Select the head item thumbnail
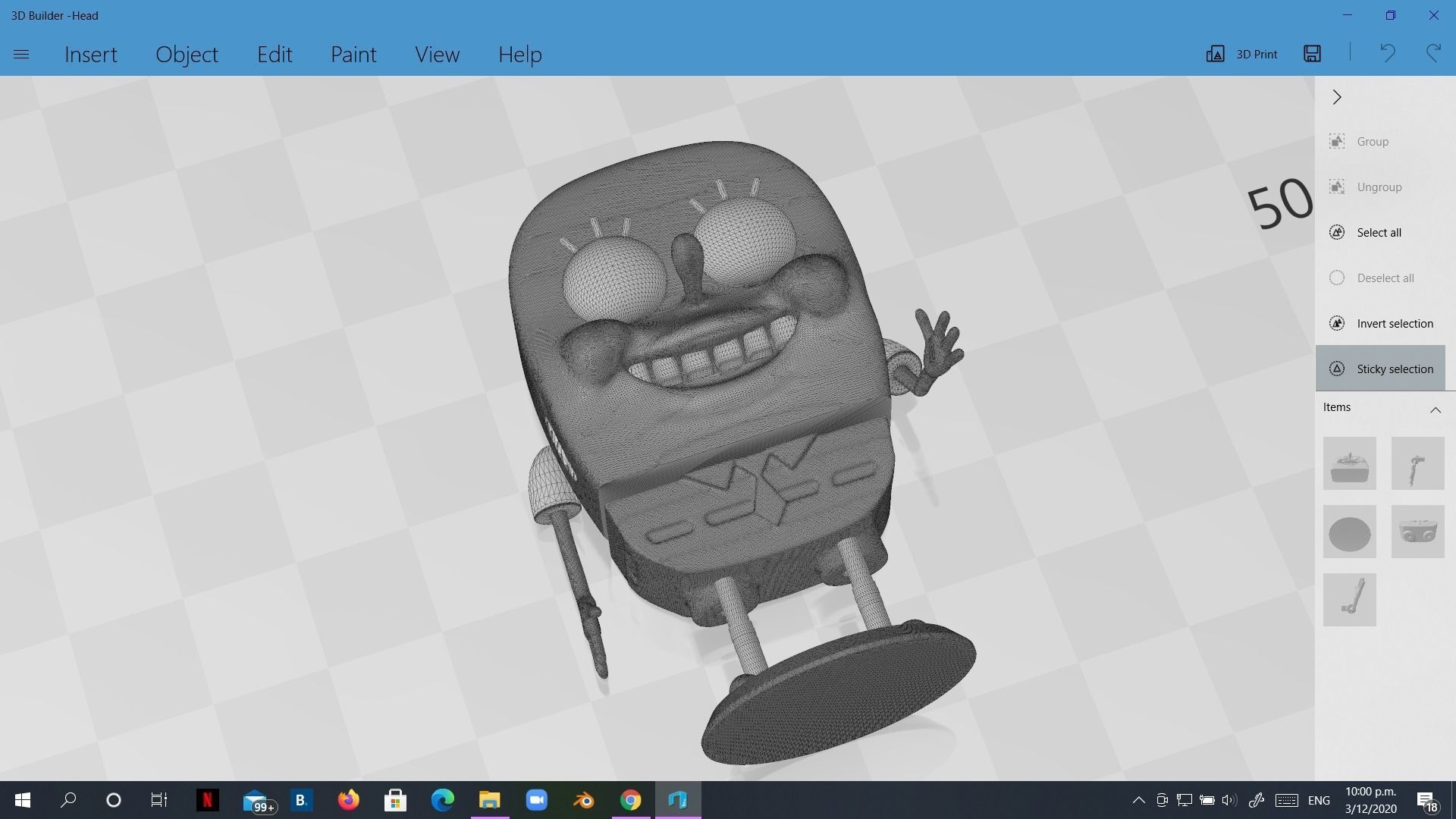This screenshot has height=819, width=1456. [x=1350, y=463]
